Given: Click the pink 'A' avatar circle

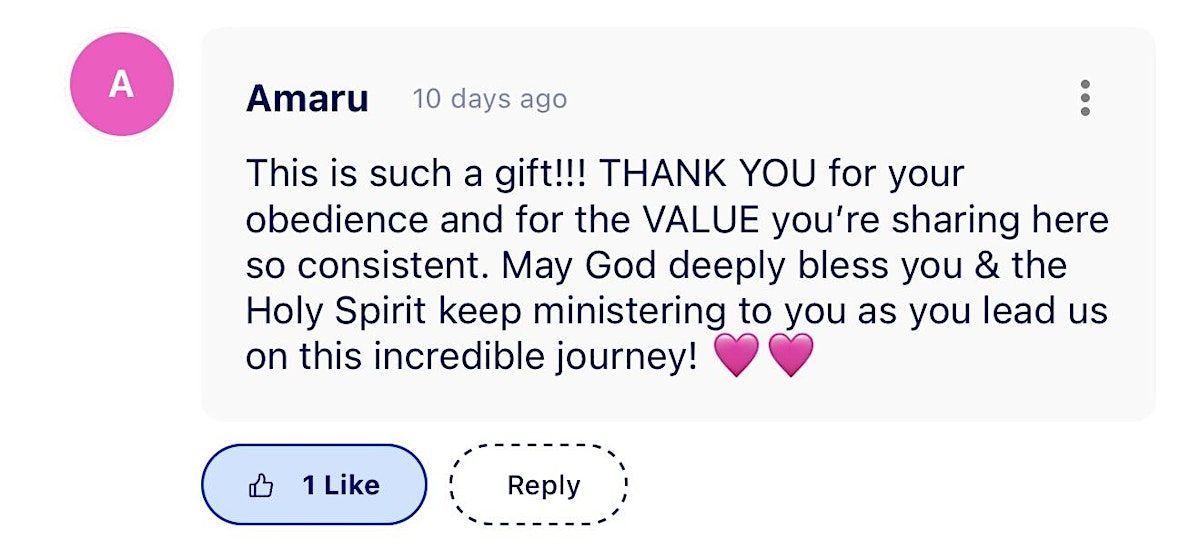Looking at the screenshot, I should pos(122,84).
